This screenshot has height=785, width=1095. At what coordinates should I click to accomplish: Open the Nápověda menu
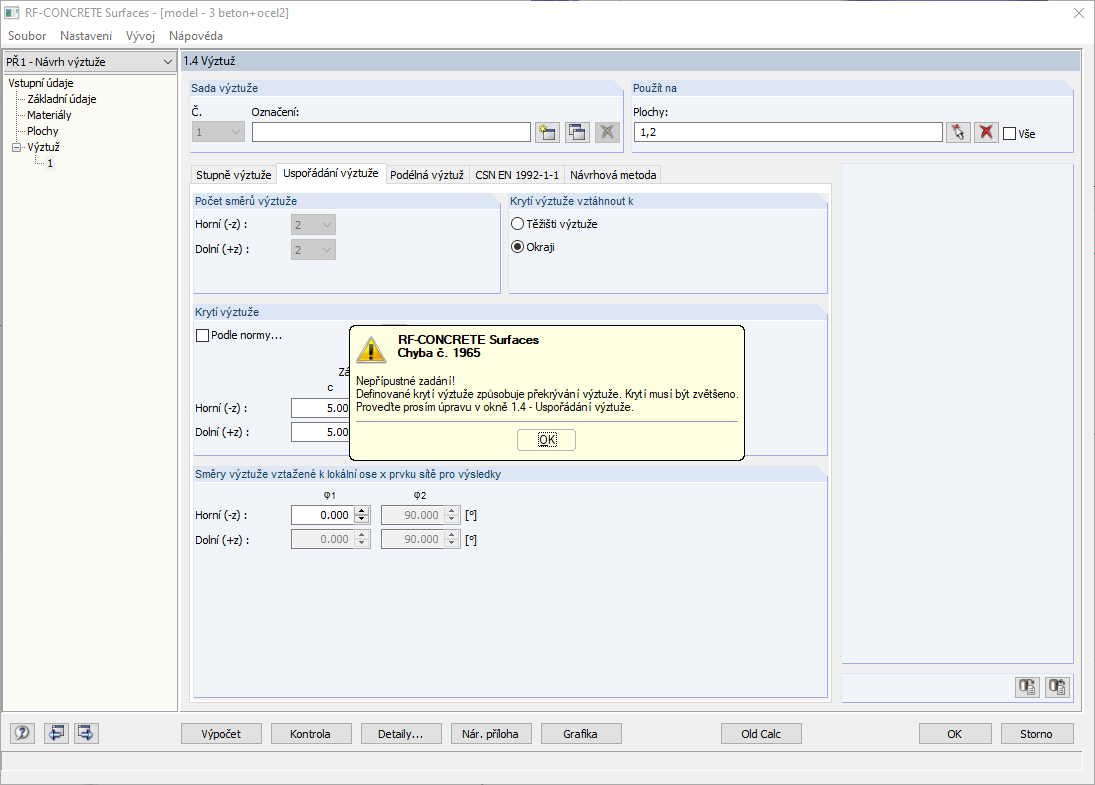pyautogui.click(x=196, y=36)
